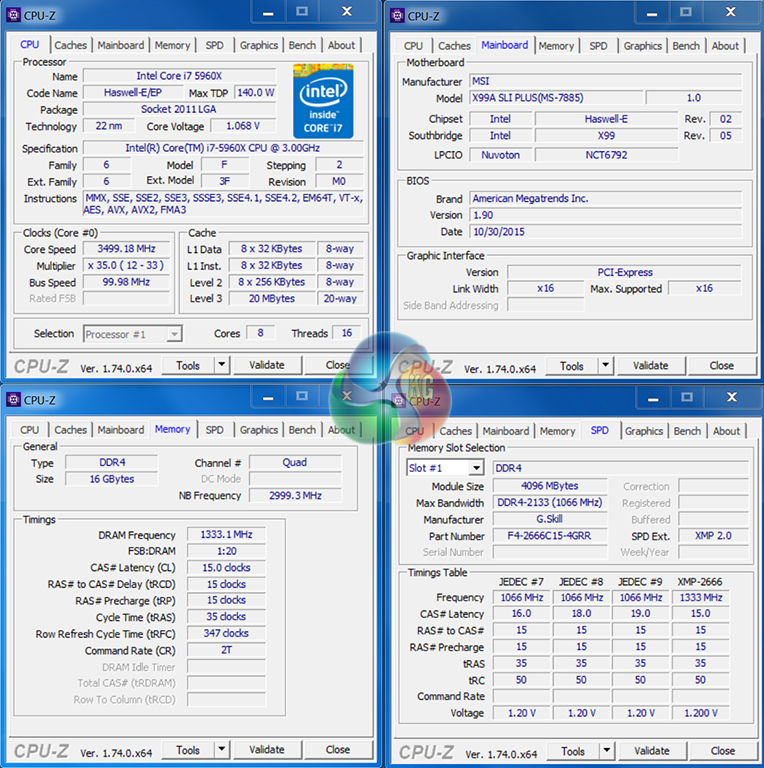This screenshot has height=768, width=764.
Task: Click Validate button in CPU window
Action: pyautogui.click(x=267, y=365)
